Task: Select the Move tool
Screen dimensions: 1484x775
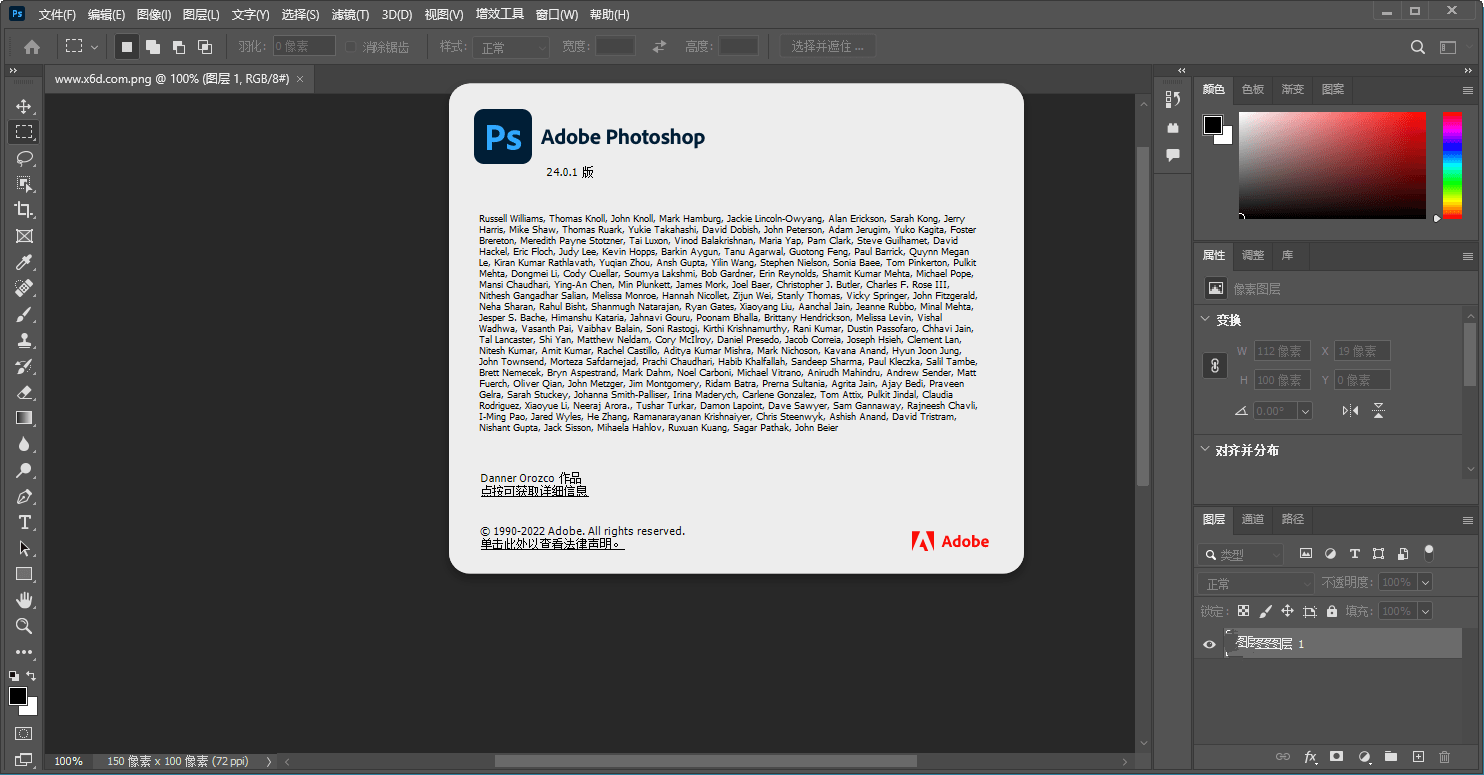Action: click(x=24, y=106)
